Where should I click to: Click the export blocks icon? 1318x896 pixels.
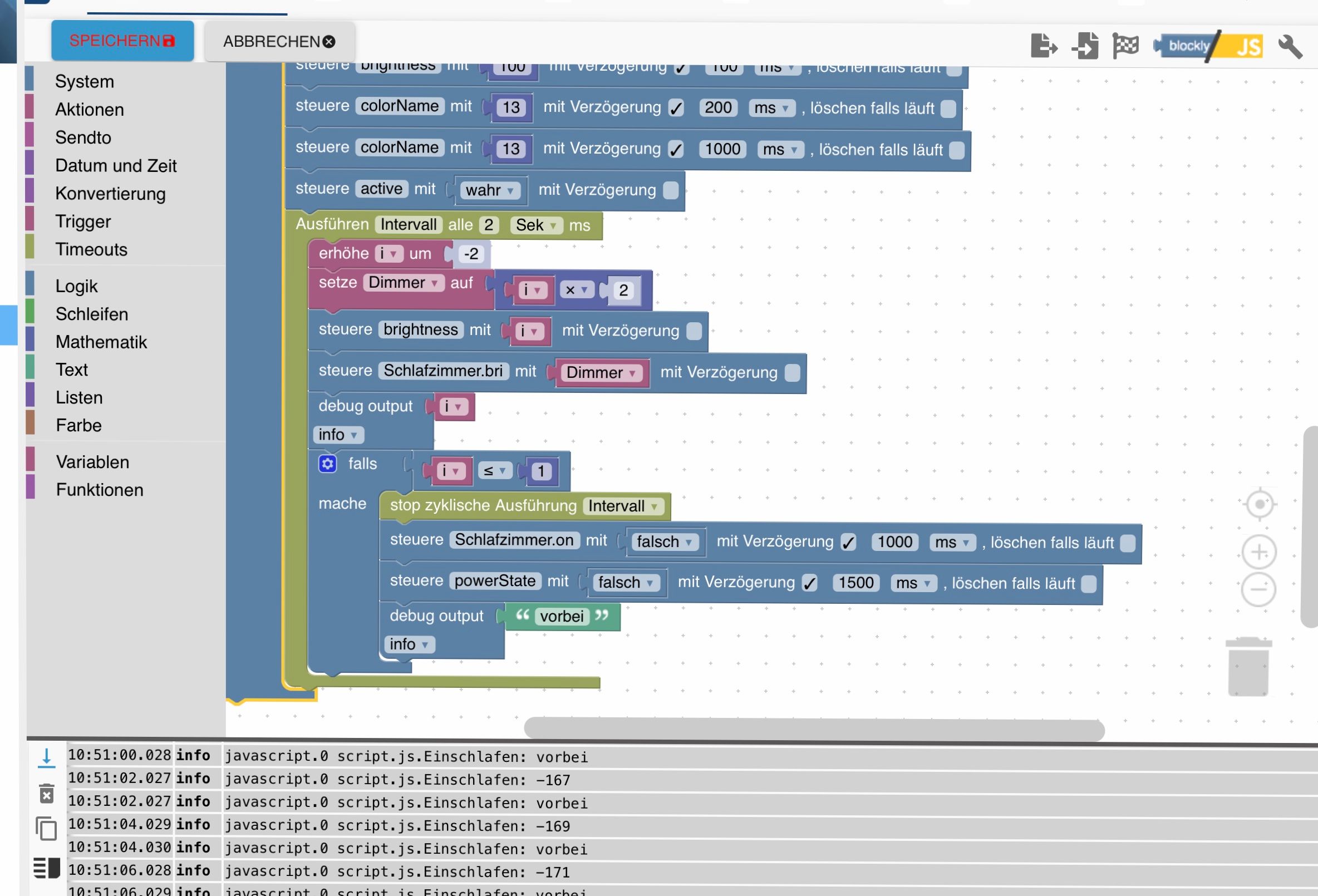point(1042,46)
